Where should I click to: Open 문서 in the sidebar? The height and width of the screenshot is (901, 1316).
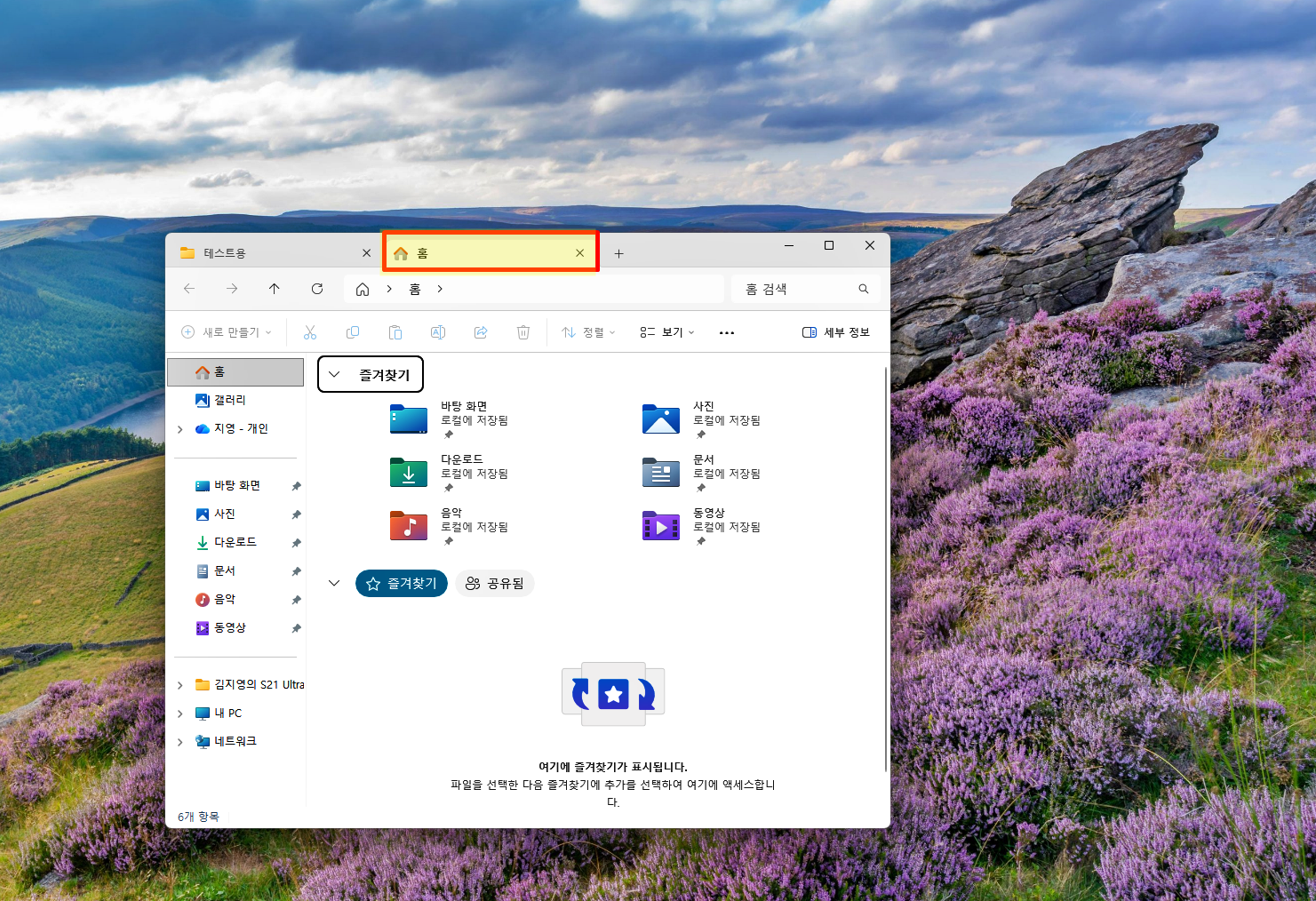[215, 571]
